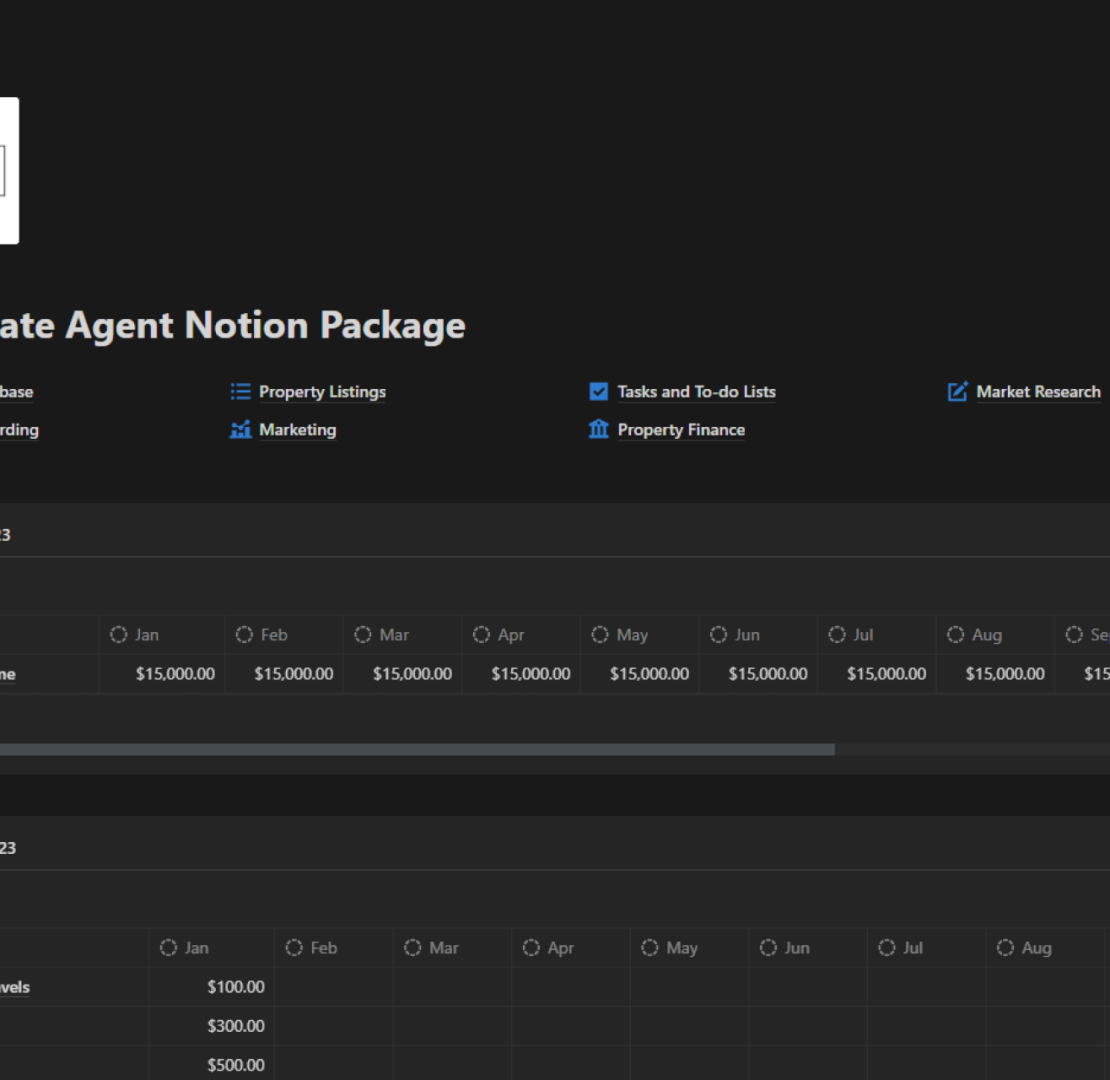Select the Jan column header in the lower table
This screenshot has width=1110, height=1080.
coord(212,948)
